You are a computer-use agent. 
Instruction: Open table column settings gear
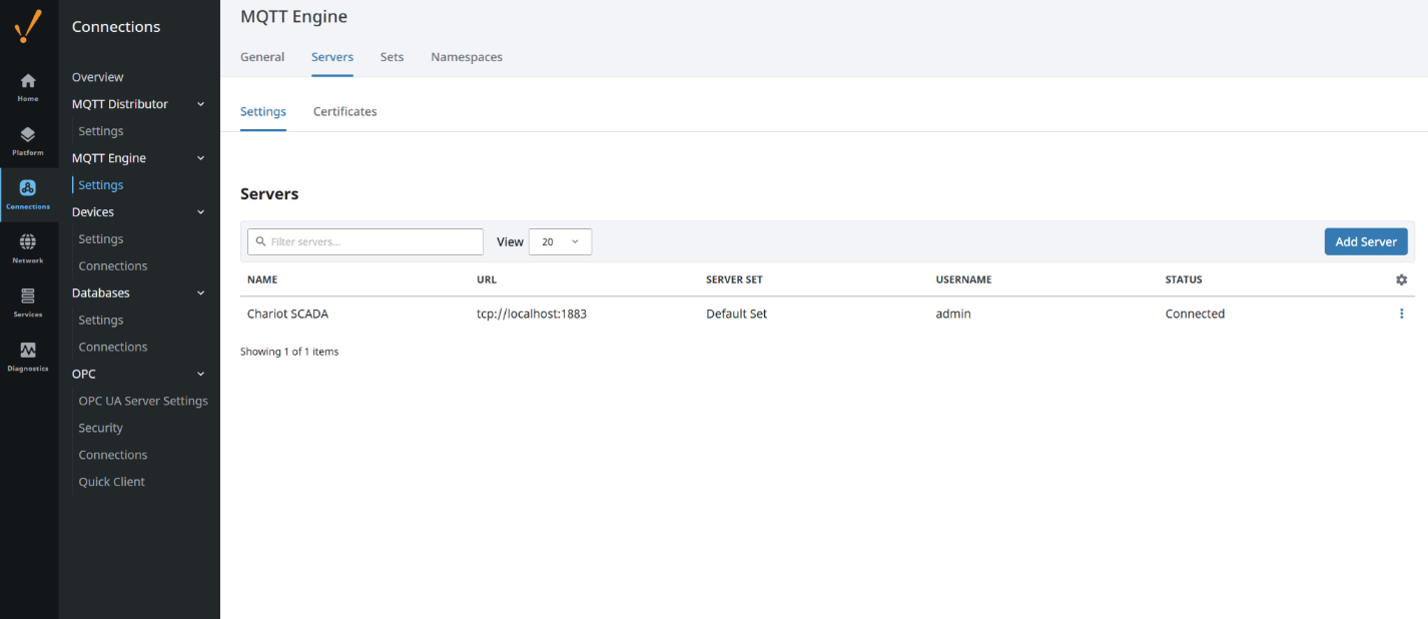[x=1401, y=280]
